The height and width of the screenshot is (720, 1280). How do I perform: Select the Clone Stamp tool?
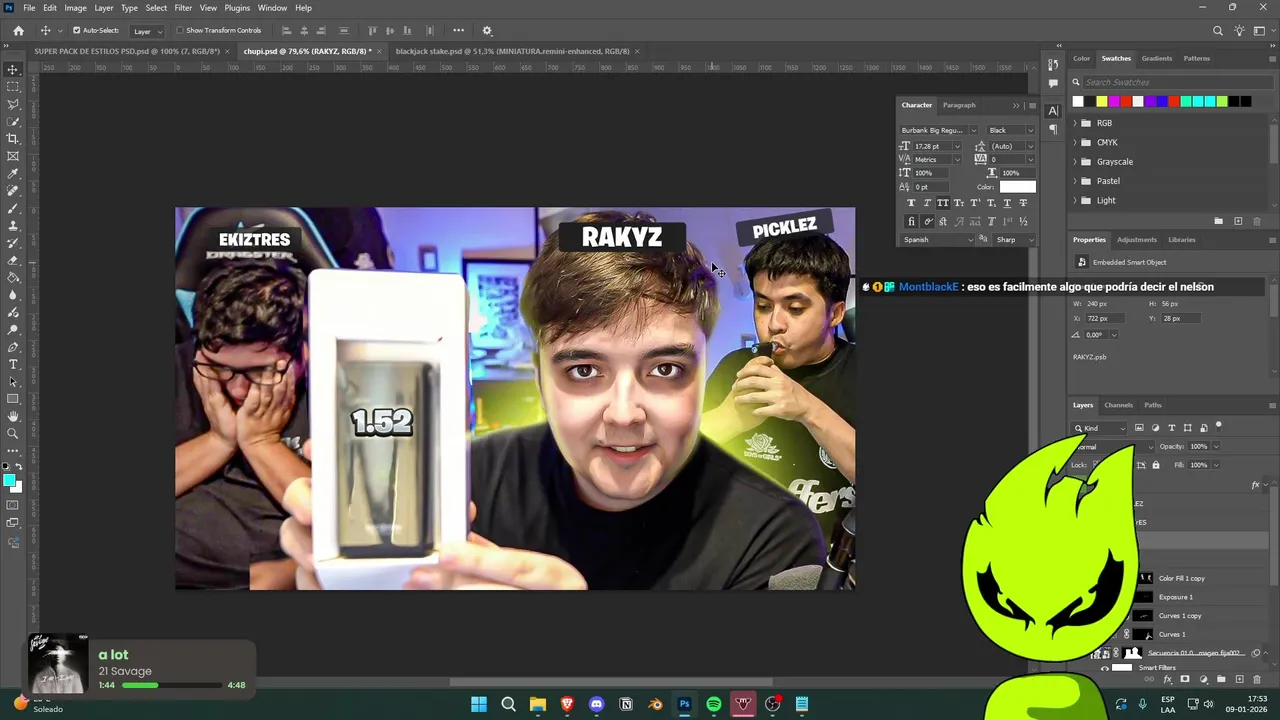(13, 225)
